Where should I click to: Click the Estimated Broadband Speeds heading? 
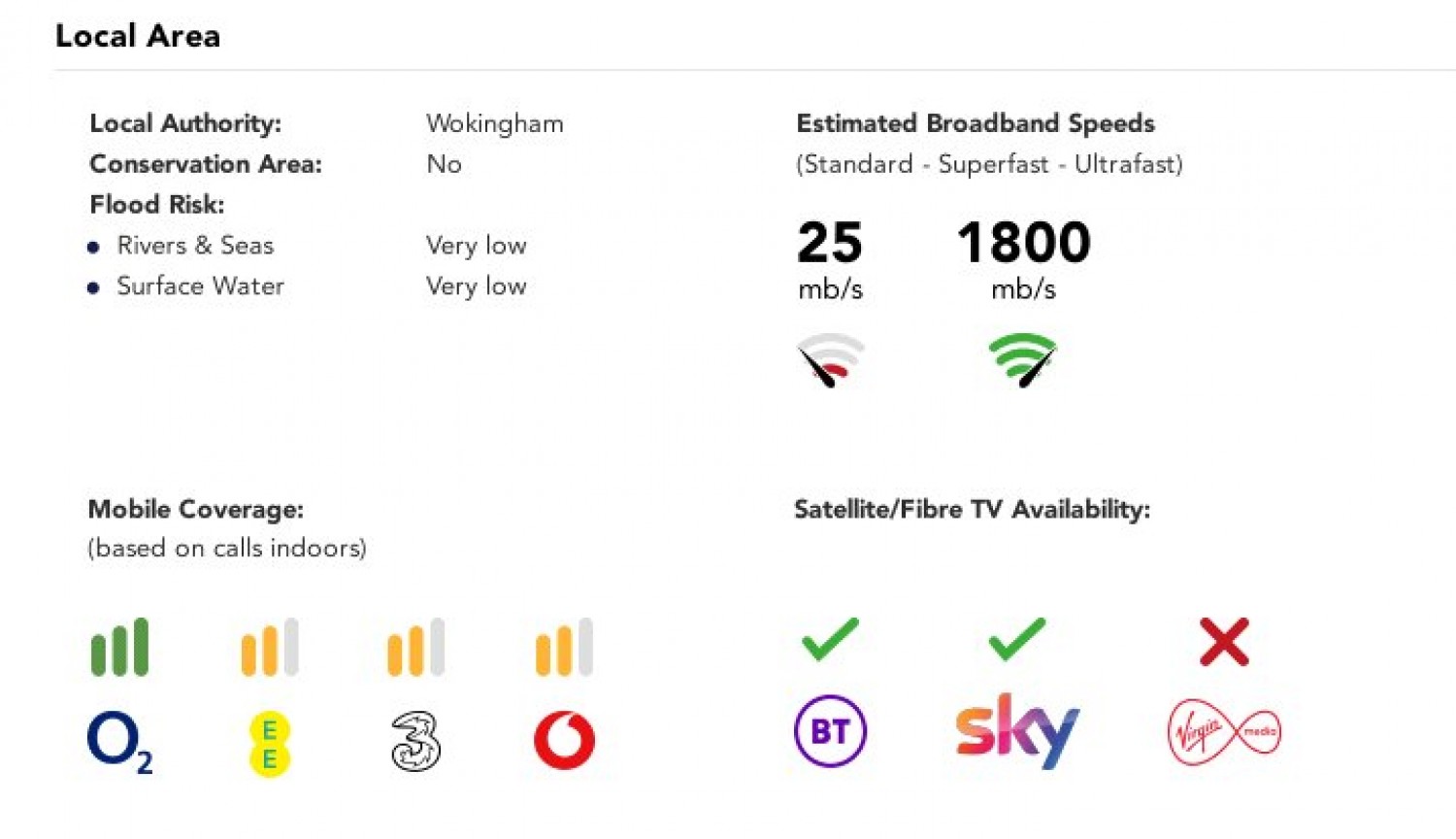(x=976, y=123)
